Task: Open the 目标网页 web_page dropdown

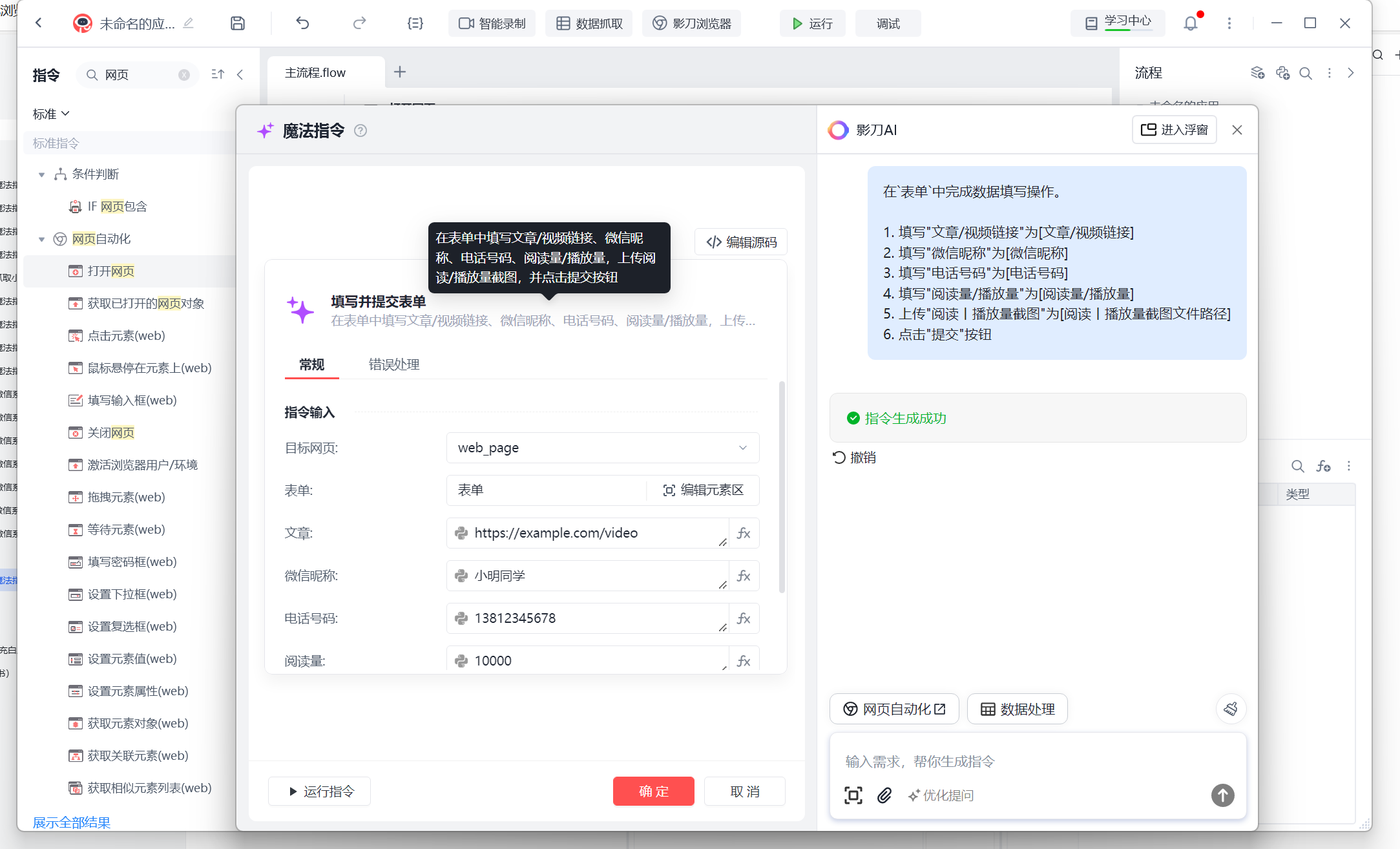Action: coord(602,448)
